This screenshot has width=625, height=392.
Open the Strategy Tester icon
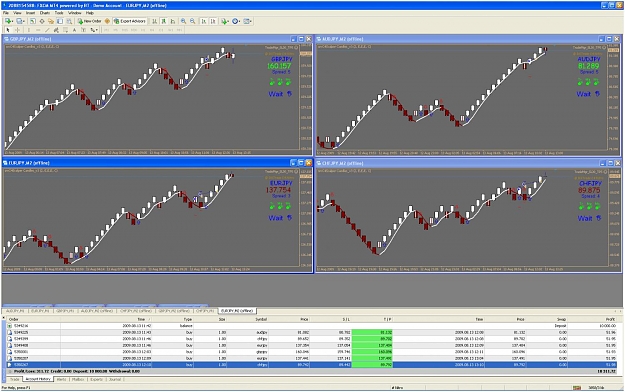coord(69,21)
